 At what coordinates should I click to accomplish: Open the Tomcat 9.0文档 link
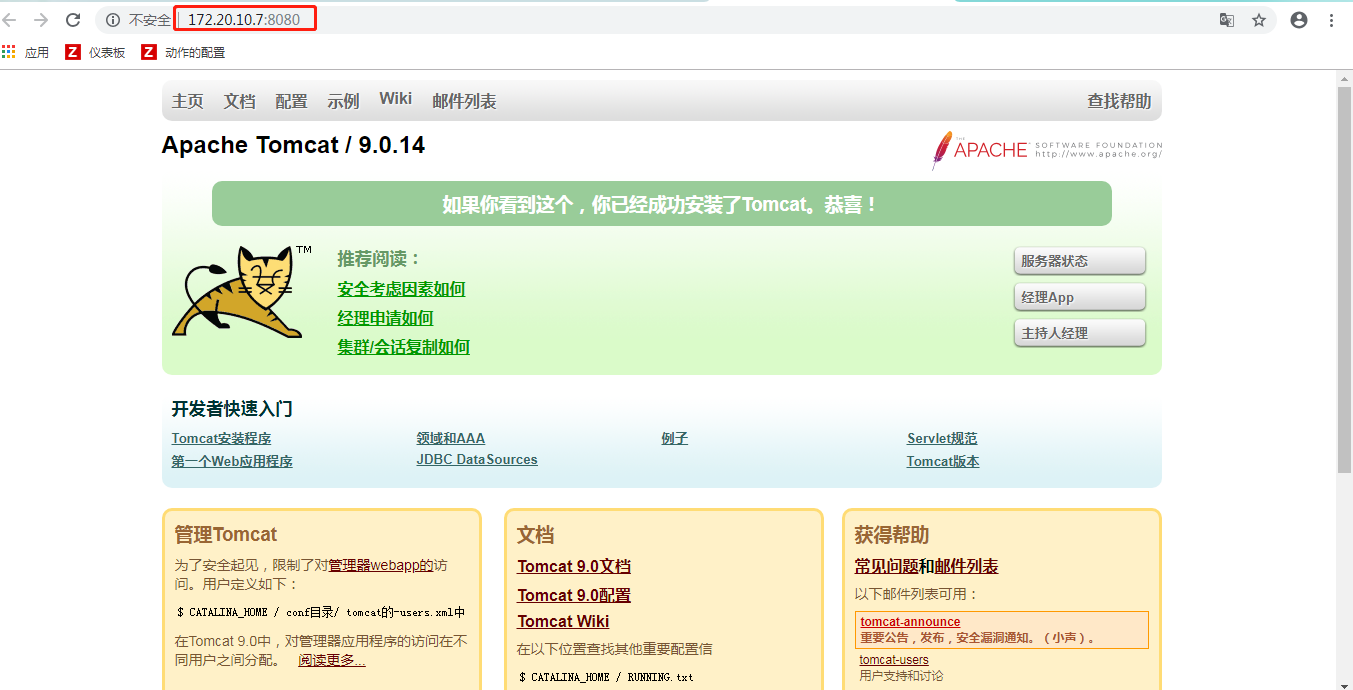click(574, 566)
